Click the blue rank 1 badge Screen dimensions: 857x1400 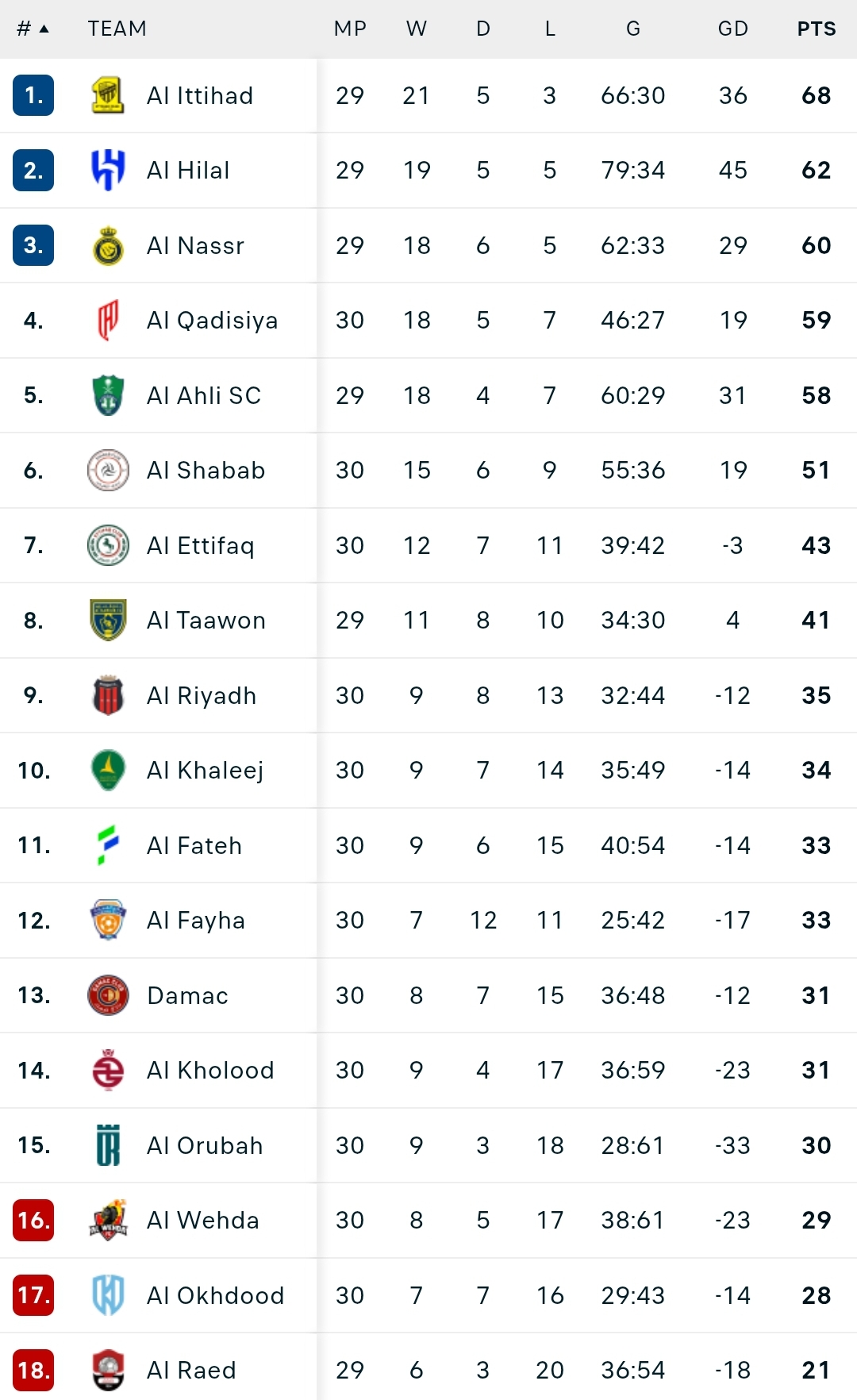click(33, 95)
